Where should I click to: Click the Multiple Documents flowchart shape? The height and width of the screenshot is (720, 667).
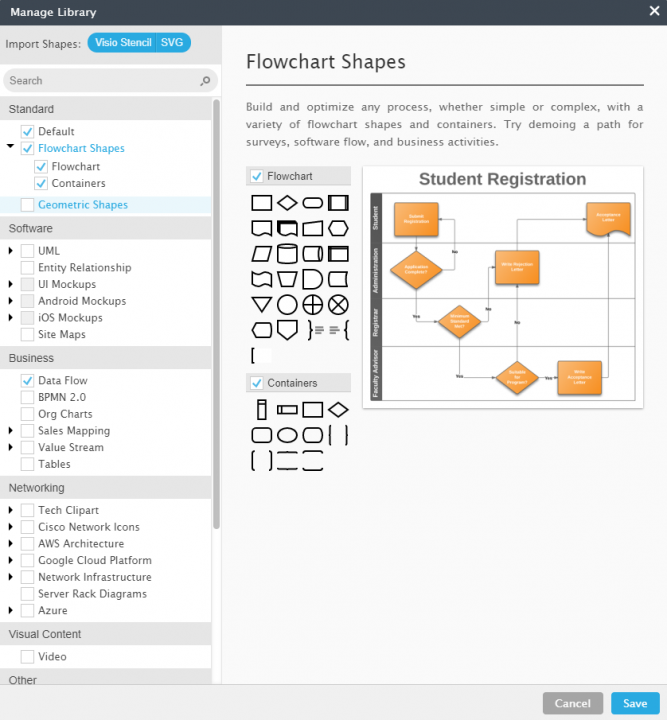click(287, 228)
